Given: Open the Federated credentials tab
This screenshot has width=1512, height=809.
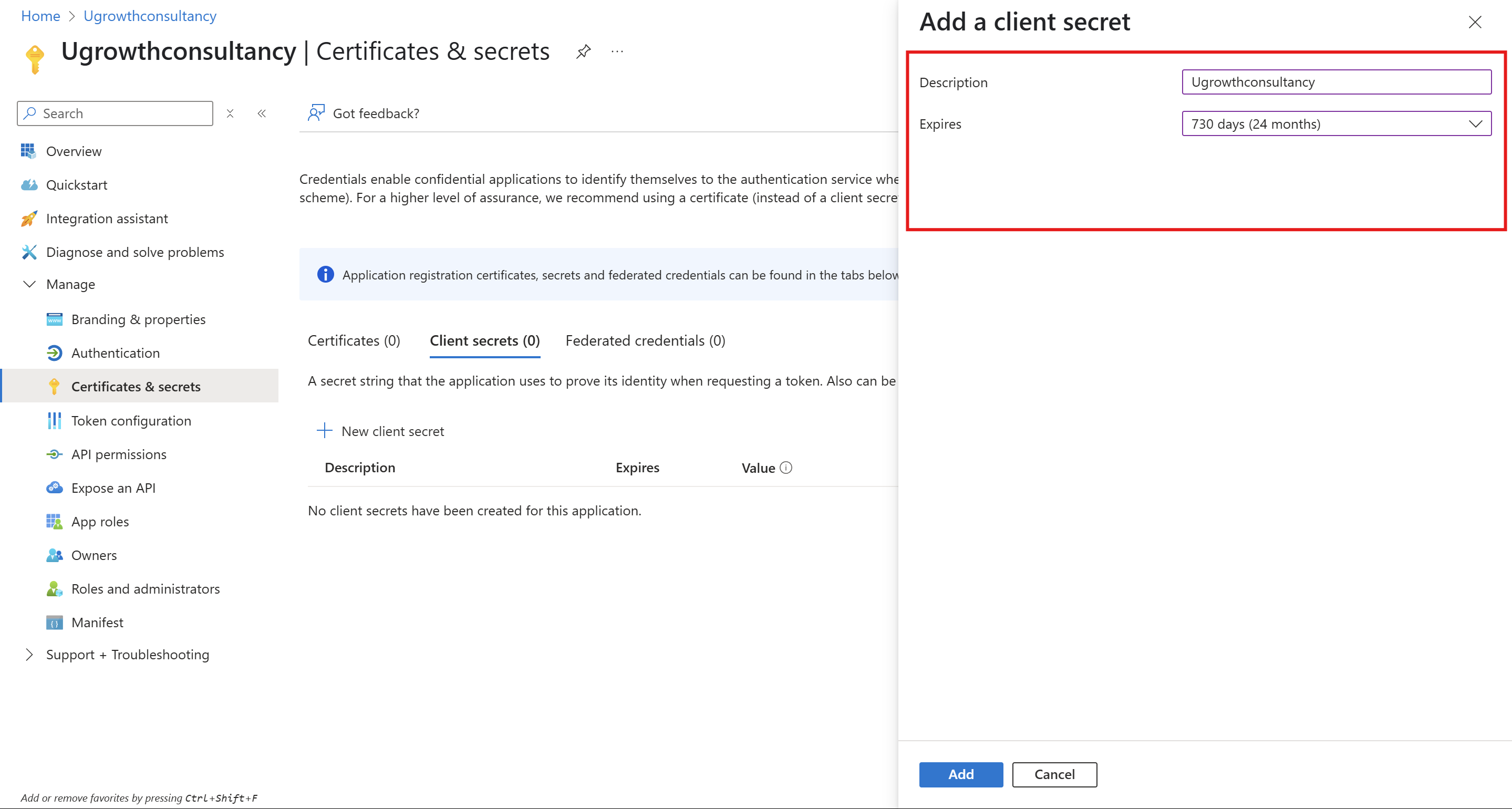Looking at the screenshot, I should (645, 340).
